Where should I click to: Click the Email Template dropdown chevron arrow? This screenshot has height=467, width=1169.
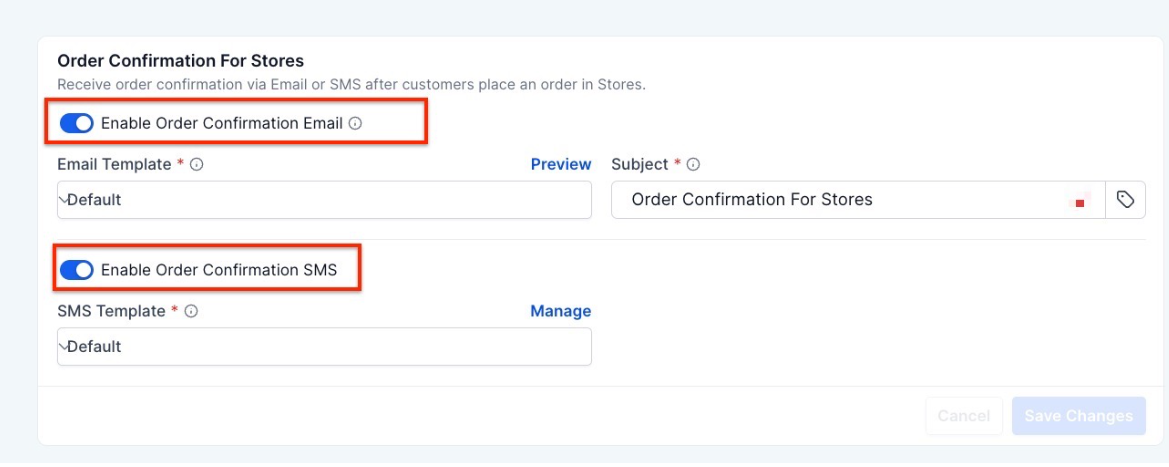click(x=63, y=199)
